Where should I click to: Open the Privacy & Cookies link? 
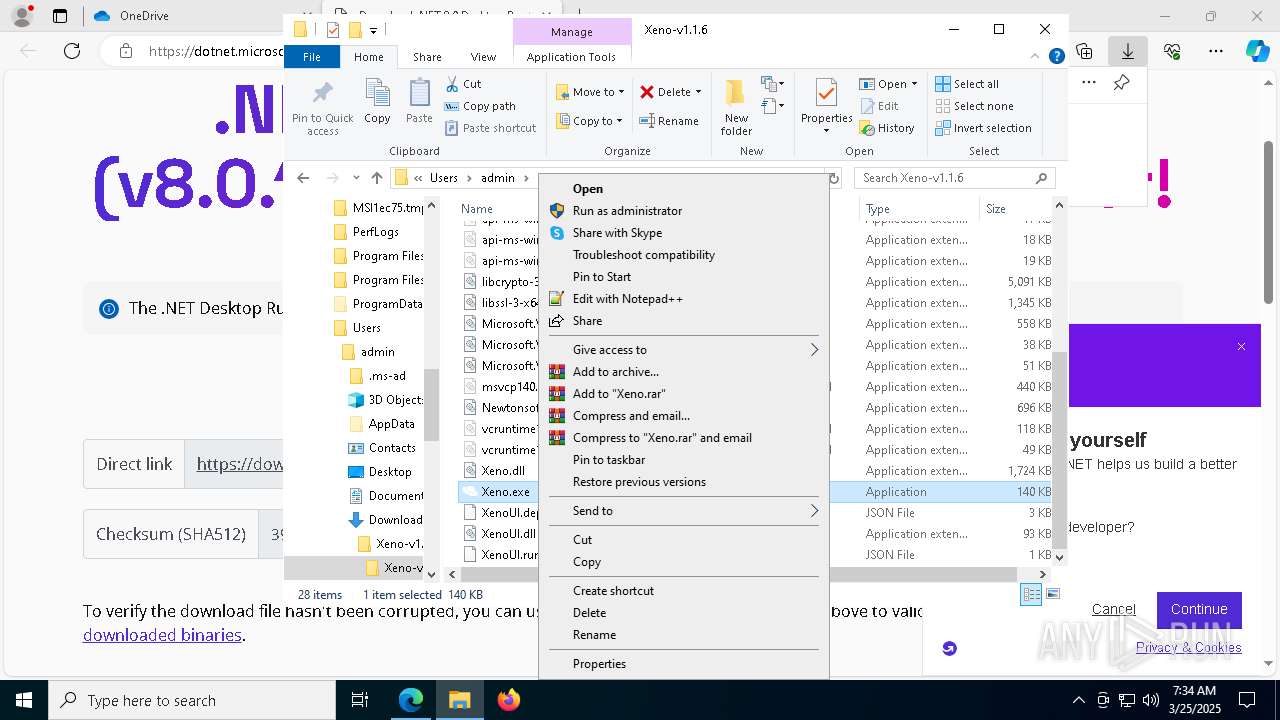pyautogui.click(x=1189, y=648)
